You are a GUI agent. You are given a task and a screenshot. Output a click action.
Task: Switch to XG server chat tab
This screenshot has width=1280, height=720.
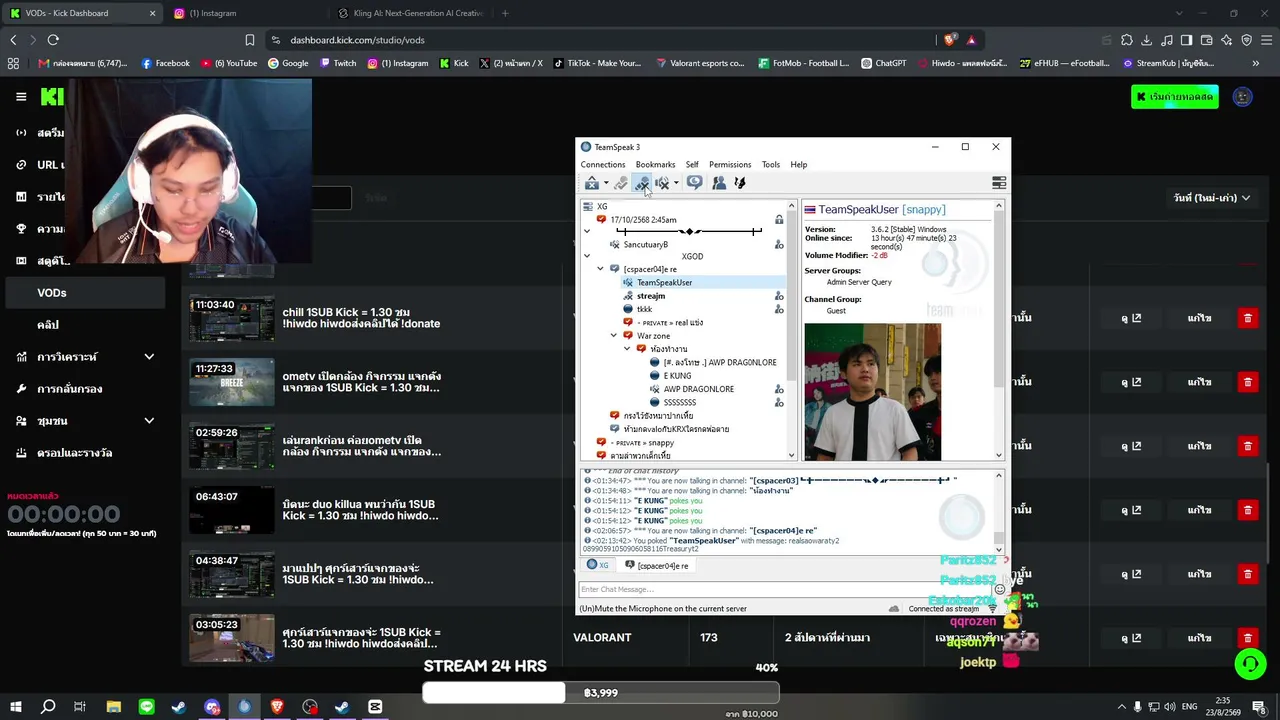598,566
